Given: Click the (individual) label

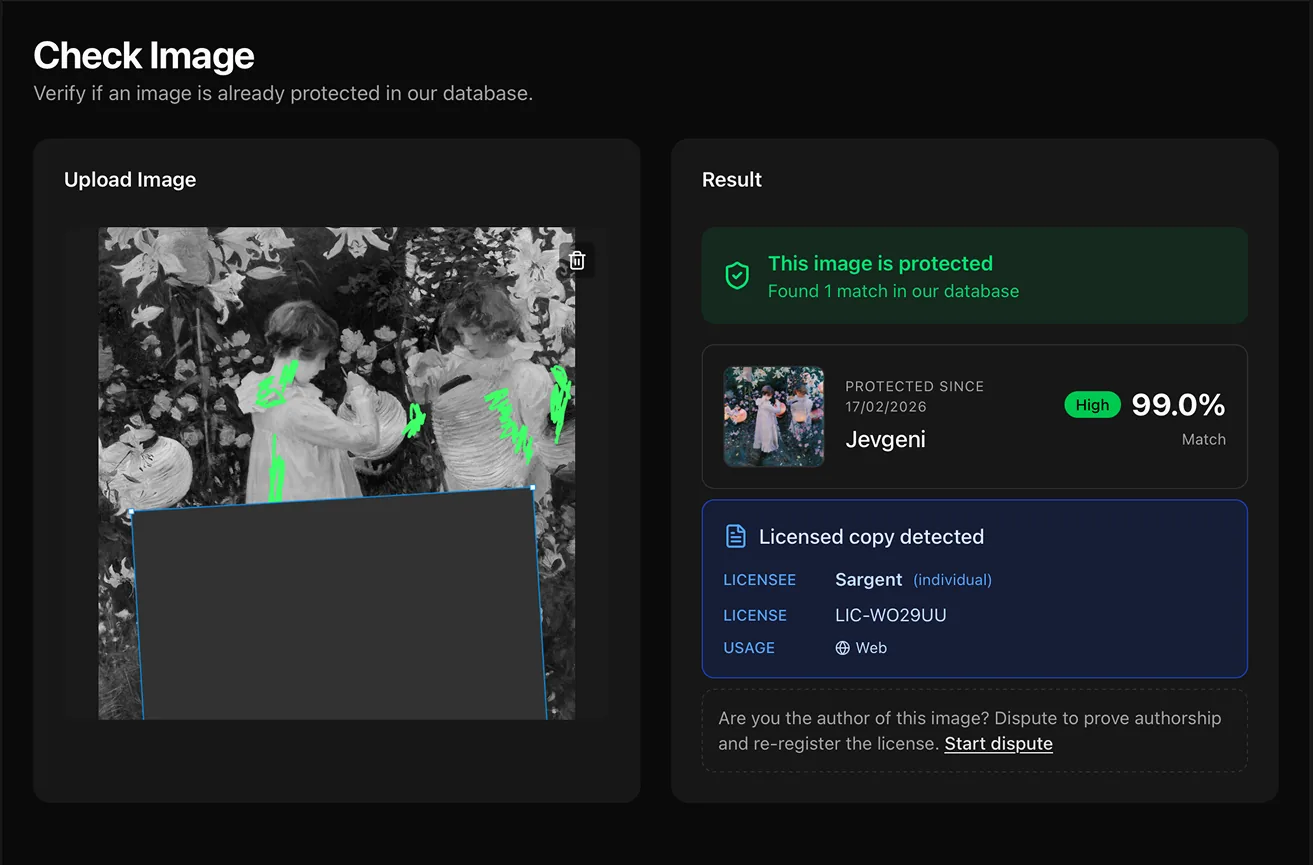Looking at the screenshot, I should click(x=952, y=580).
